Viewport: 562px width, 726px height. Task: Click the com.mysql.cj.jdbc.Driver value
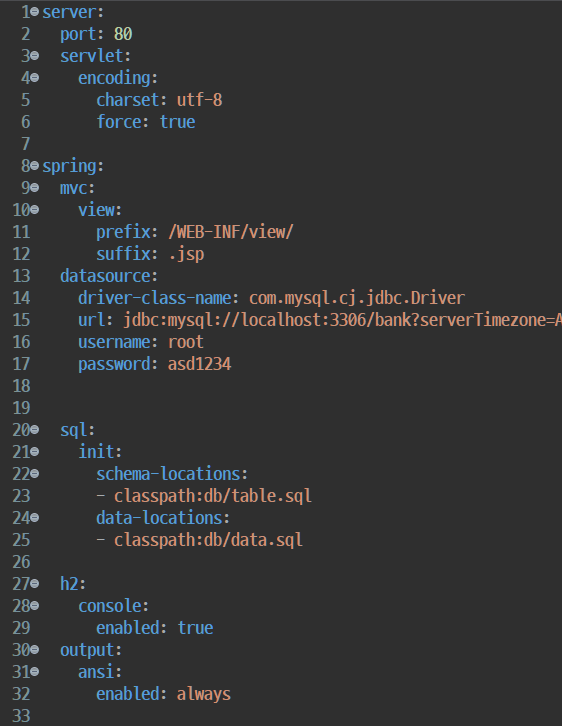(x=357, y=298)
